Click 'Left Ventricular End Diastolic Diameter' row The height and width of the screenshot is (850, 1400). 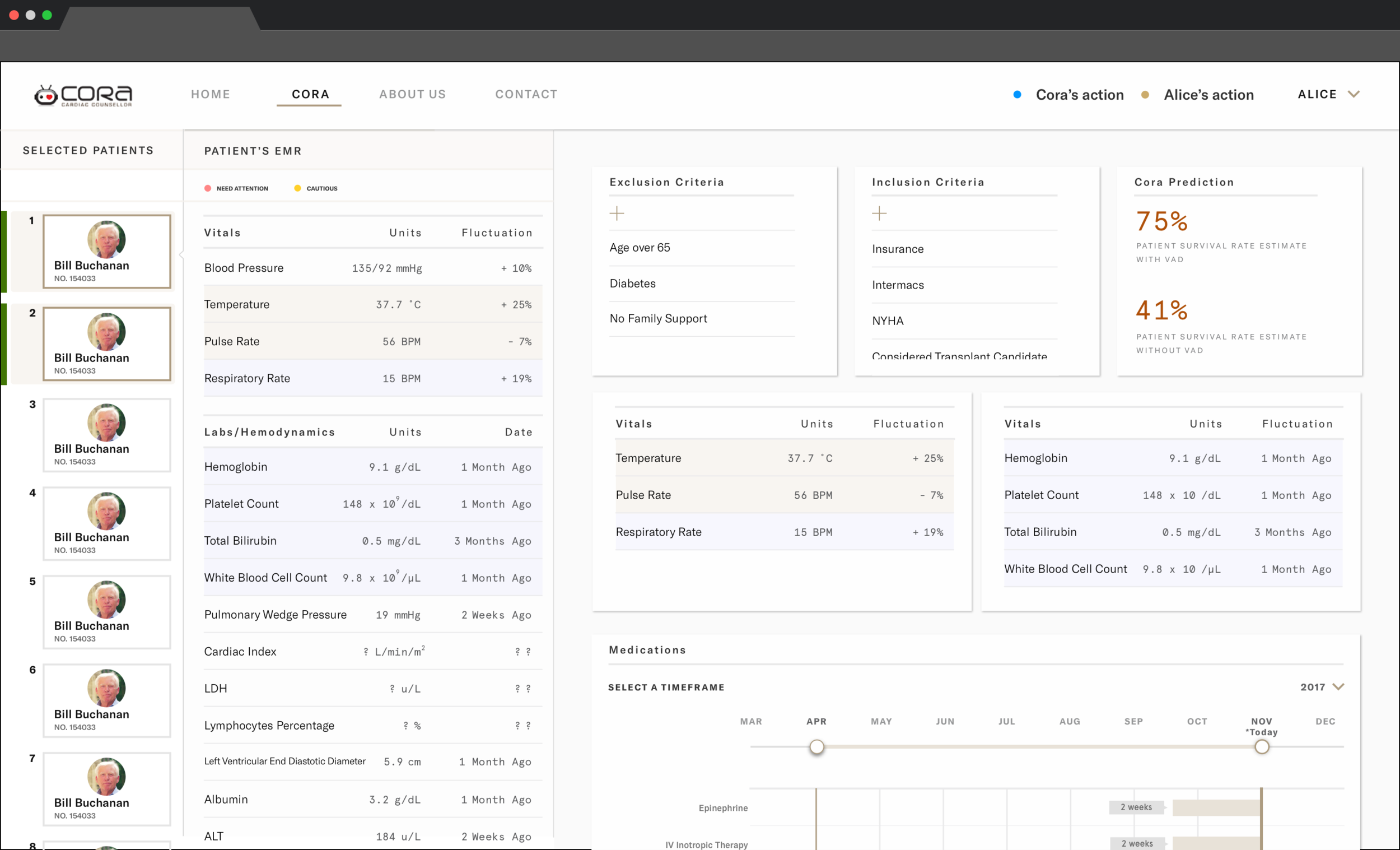tap(373, 762)
